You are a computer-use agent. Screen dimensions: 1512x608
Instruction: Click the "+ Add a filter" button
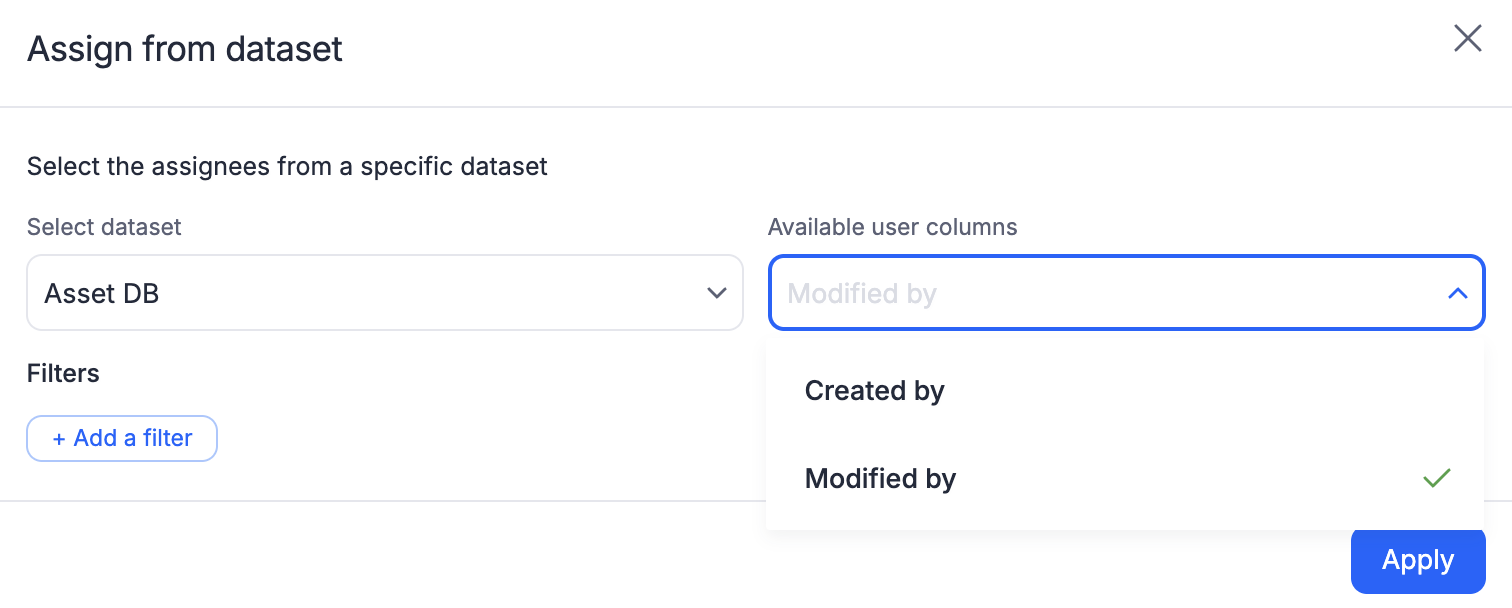click(x=122, y=438)
